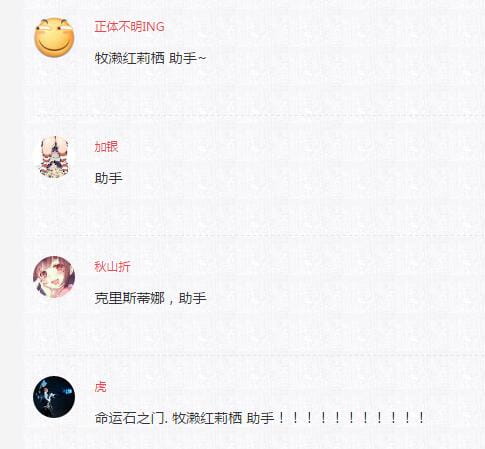The width and height of the screenshot is (485, 449).
Task: Click 牧濑红莉栖 in first comment
Action: pyautogui.click(x=130, y=58)
